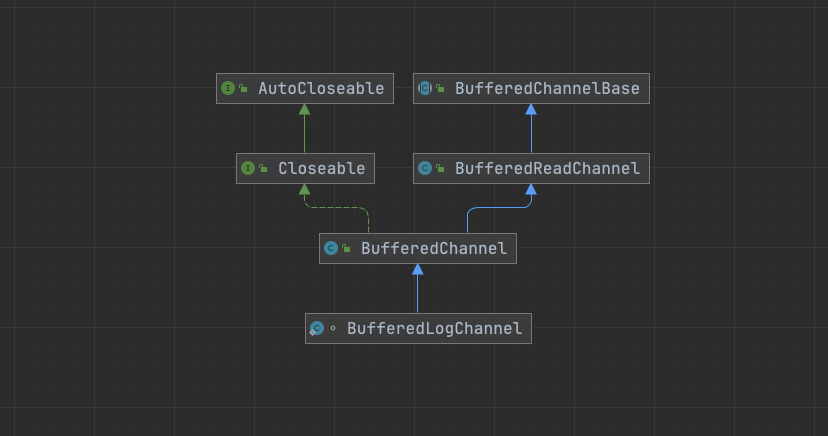This screenshot has width=828, height=436.
Task: Click the class icon on BufferedReadChannel
Action: pos(425,168)
